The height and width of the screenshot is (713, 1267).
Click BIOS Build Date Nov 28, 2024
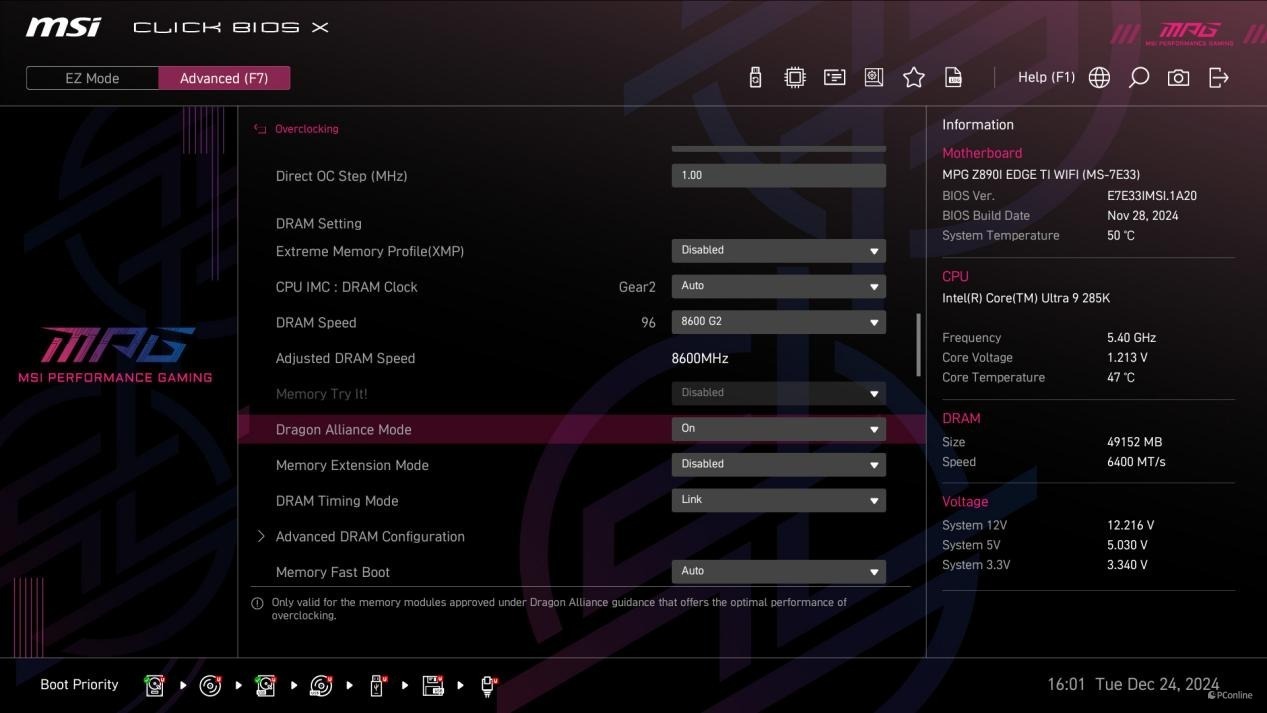point(1143,216)
